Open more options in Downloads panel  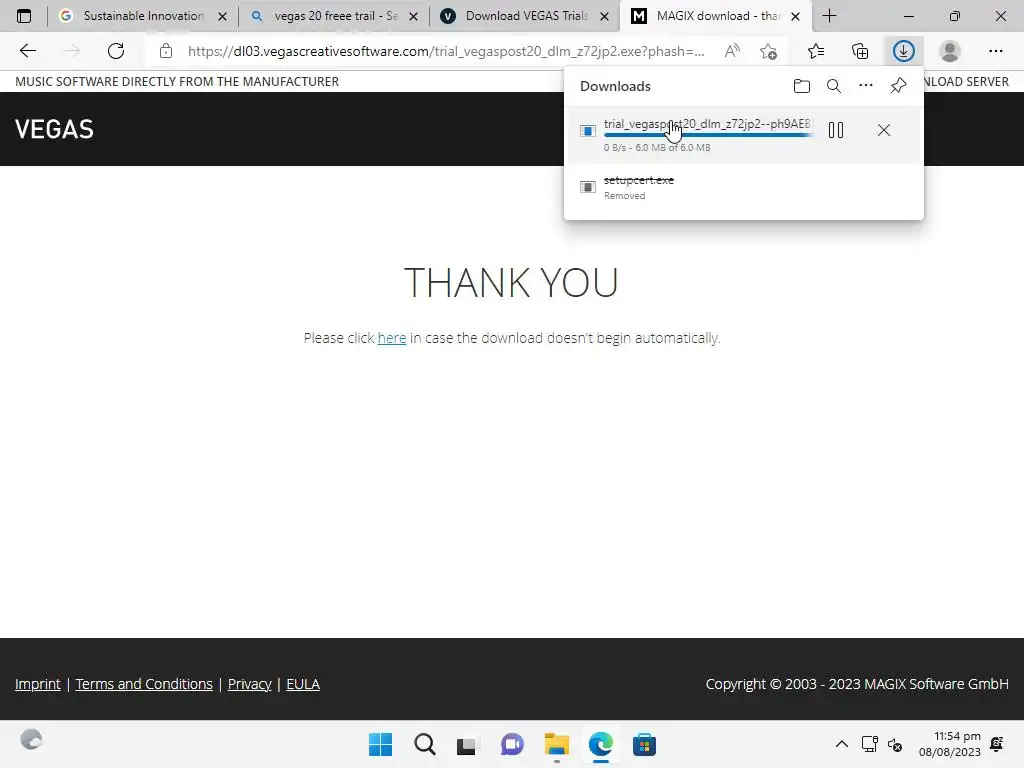coord(866,86)
